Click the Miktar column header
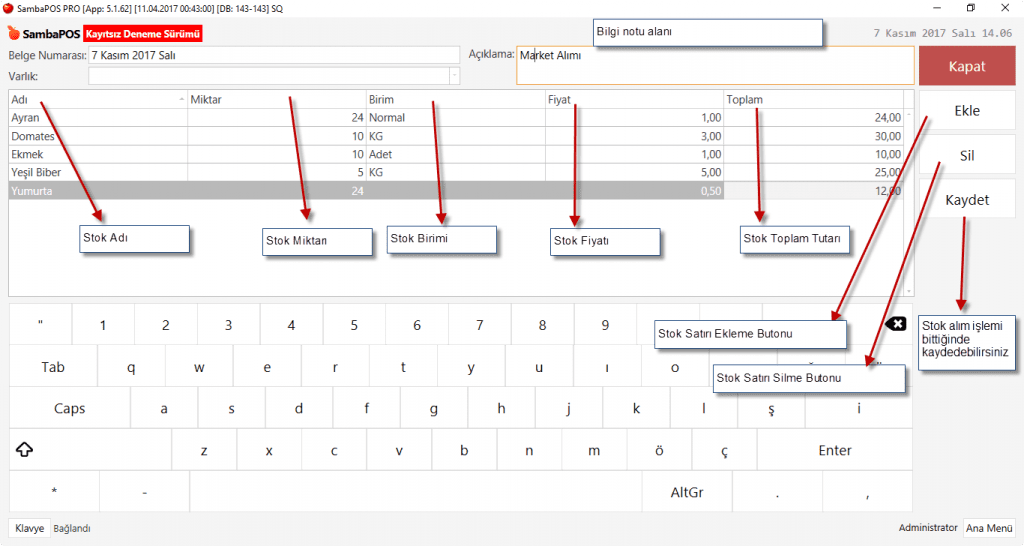 pyautogui.click(x=277, y=99)
